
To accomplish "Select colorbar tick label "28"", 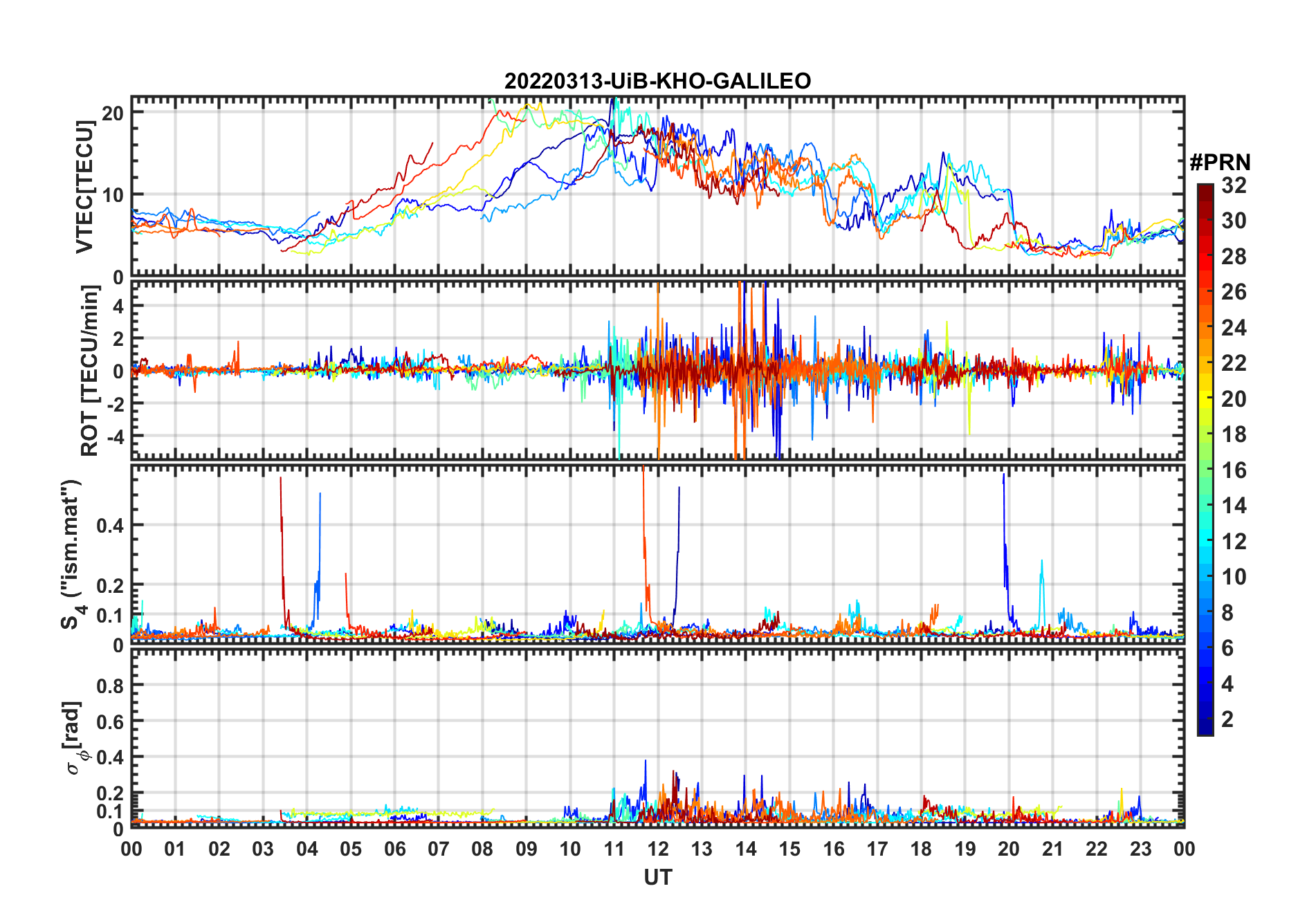I will click(1234, 257).
